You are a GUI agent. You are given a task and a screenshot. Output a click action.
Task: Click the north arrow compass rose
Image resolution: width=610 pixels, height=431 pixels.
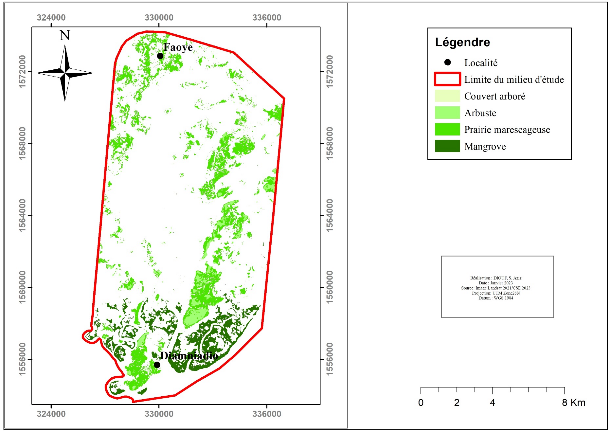point(65,73)
